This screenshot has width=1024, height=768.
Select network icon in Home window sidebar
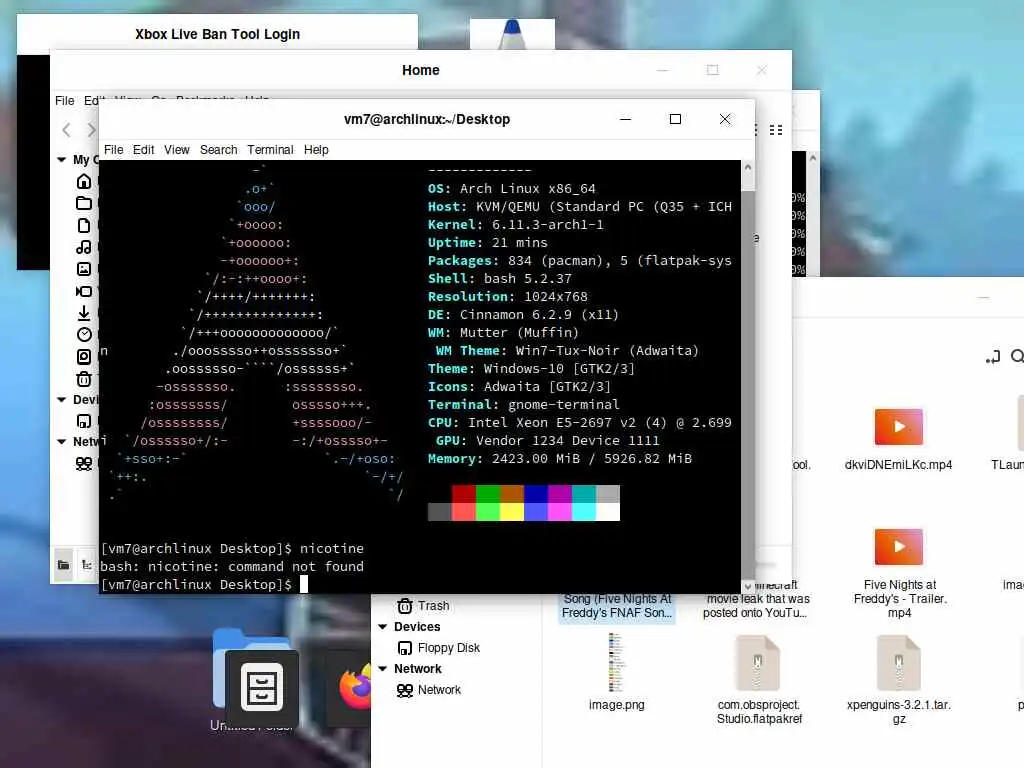pos(84,464)
